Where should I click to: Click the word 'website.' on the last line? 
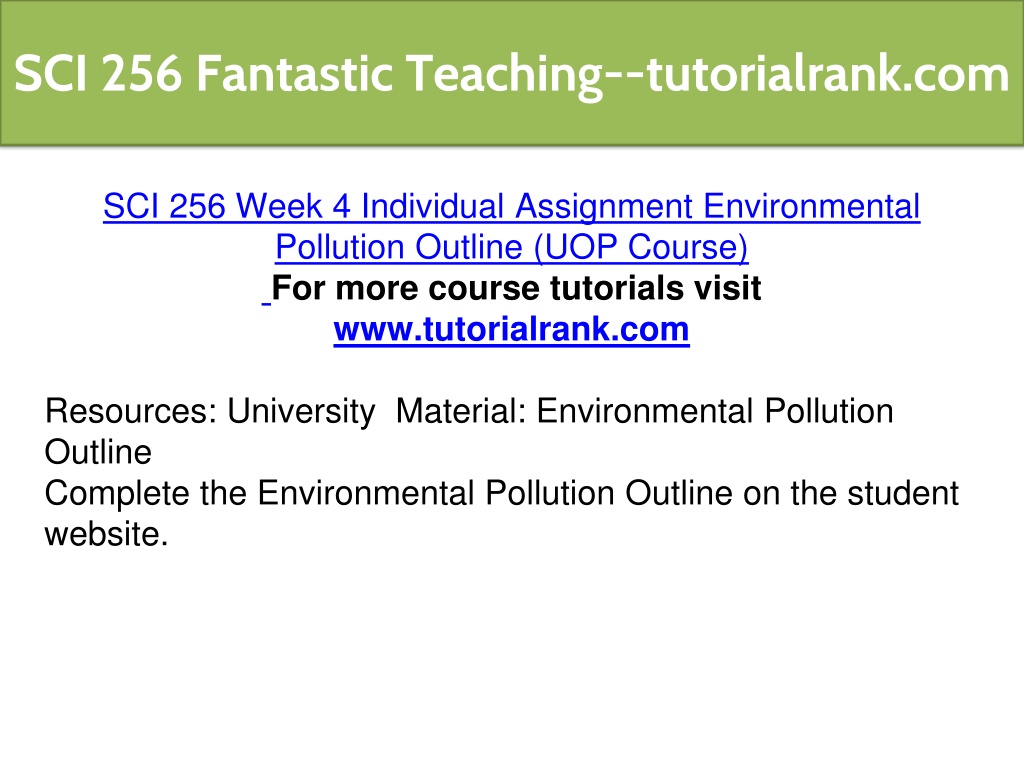coord(106,534)
